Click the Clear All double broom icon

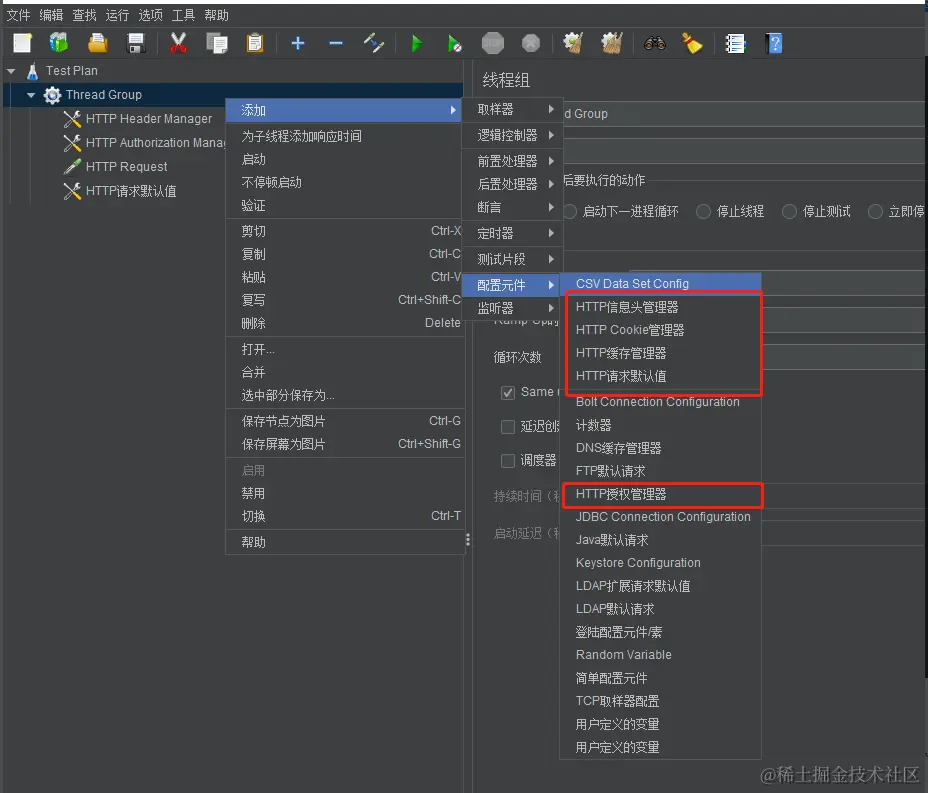tap(612, 43)
